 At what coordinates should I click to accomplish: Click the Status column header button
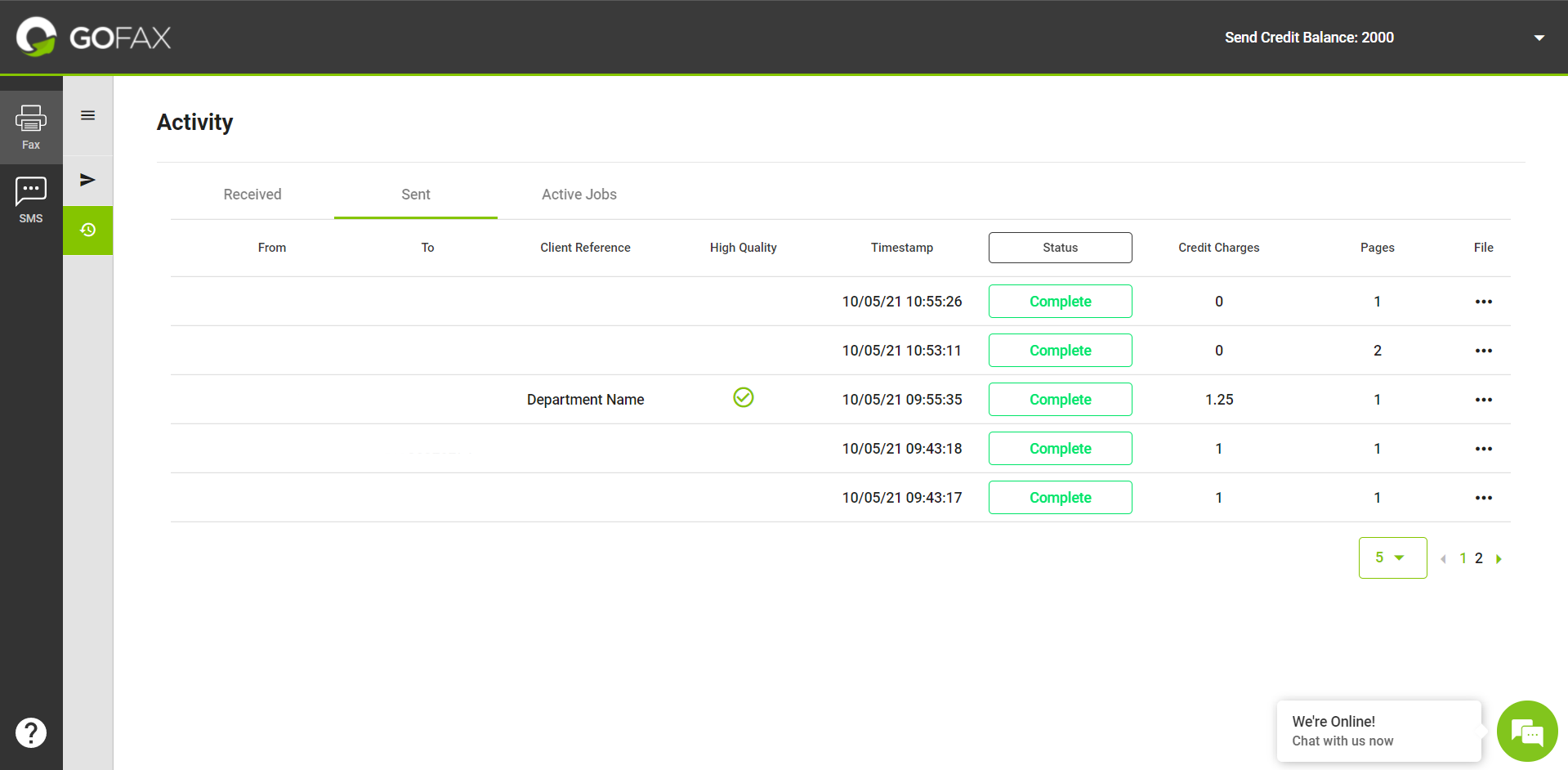click(x=1061, y=248)
